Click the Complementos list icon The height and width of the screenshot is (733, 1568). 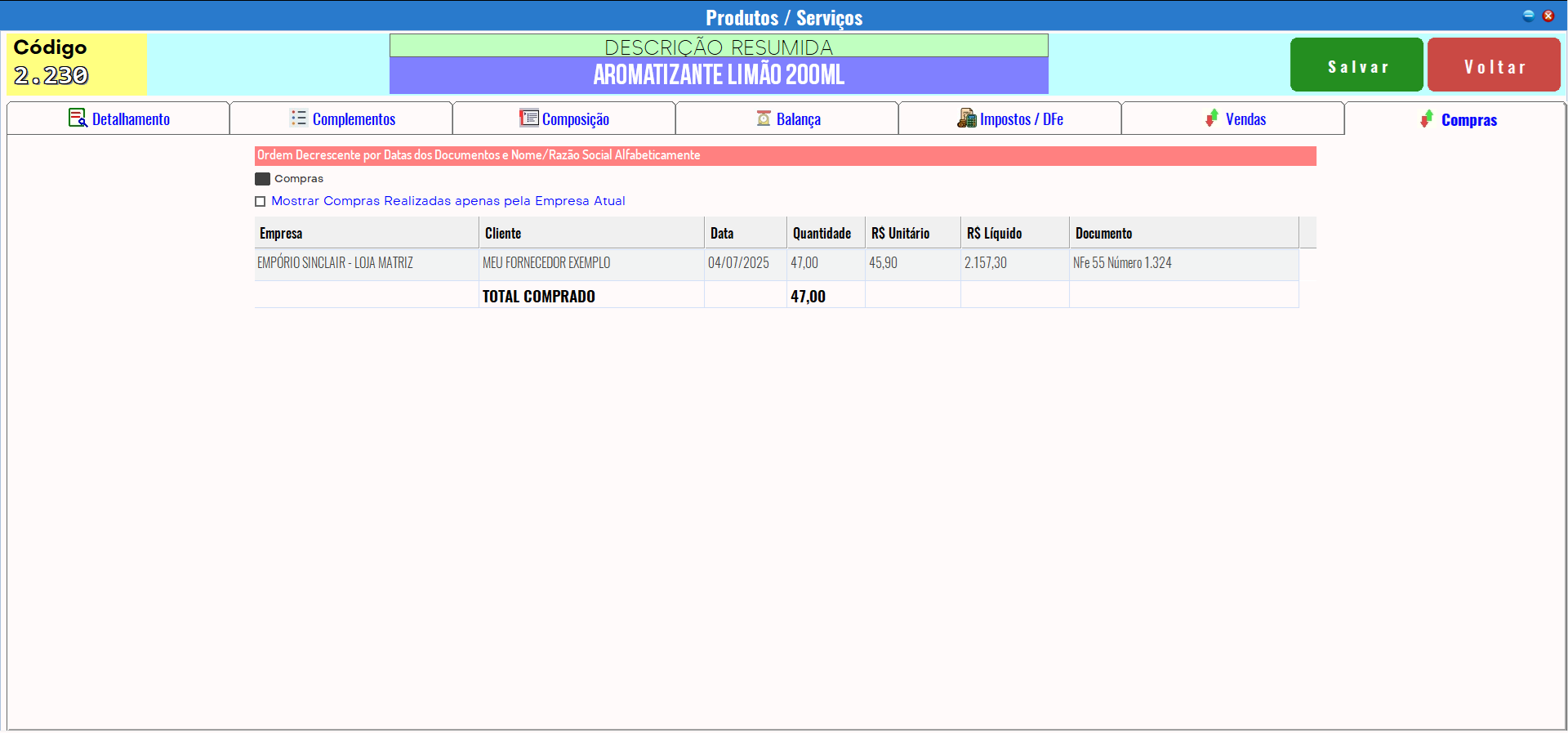point(298,118)
